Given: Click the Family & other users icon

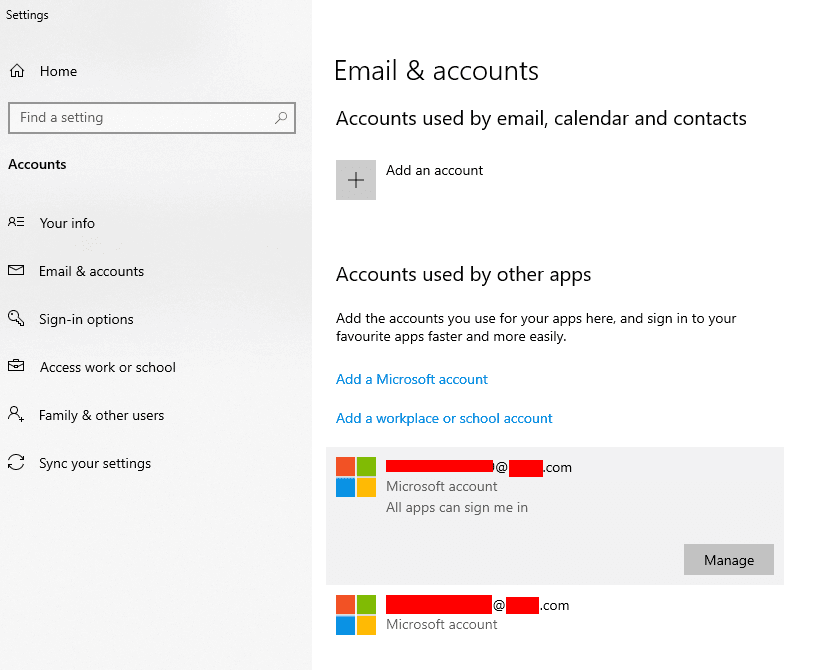Looking at the screenshot, I should click(x=16, y=414).
